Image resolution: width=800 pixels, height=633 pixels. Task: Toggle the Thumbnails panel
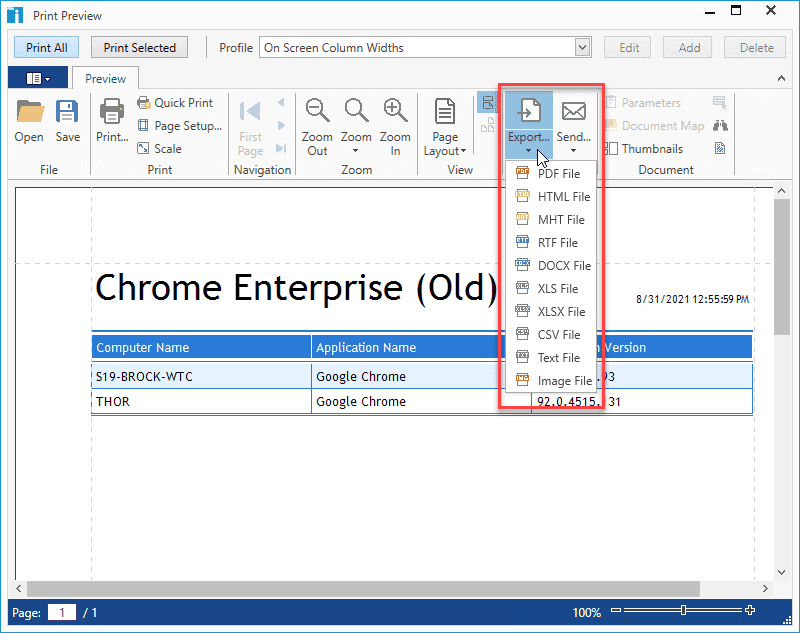click(x=644, y=148)
